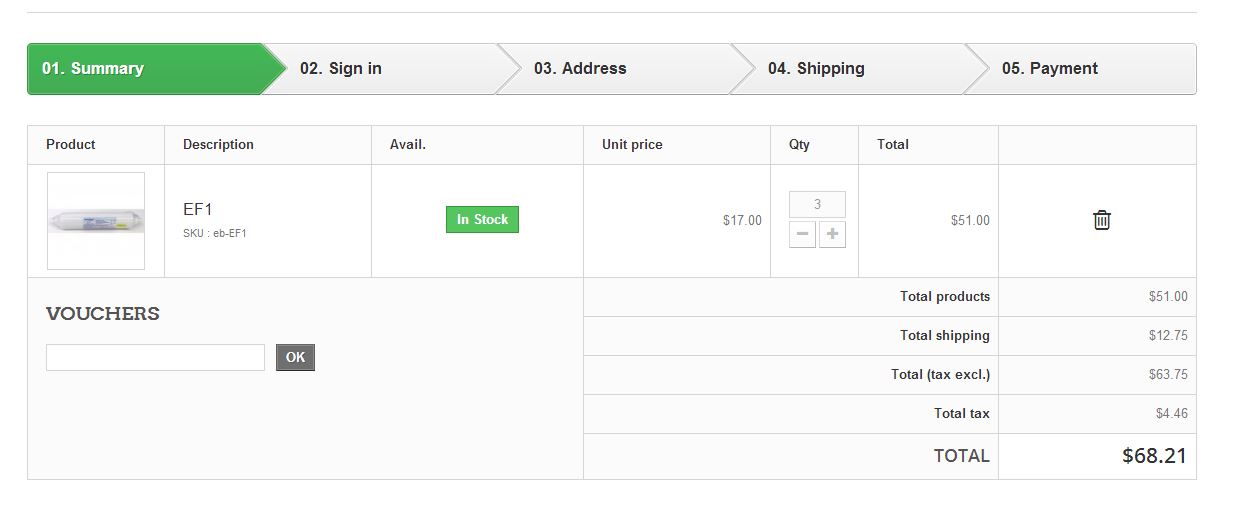
Task: Open the 03. Address step
Action: [x=580, y=69]
